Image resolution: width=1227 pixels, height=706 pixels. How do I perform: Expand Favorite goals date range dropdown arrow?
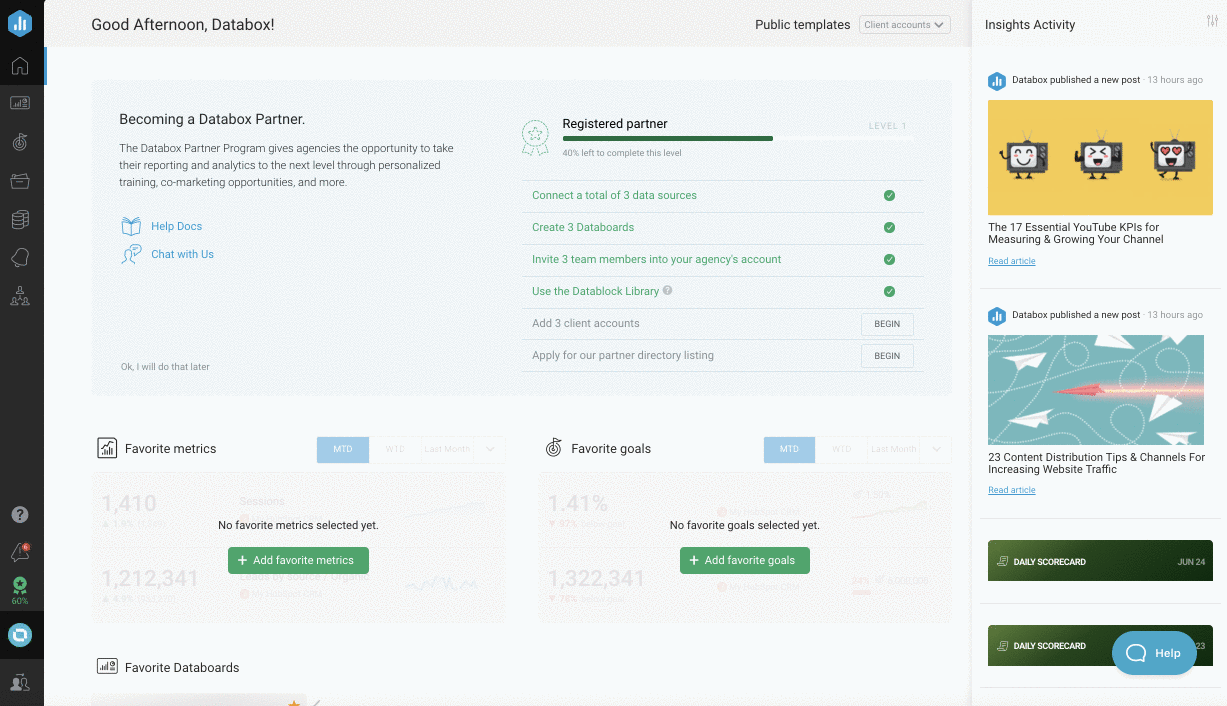tap(937, 449)
